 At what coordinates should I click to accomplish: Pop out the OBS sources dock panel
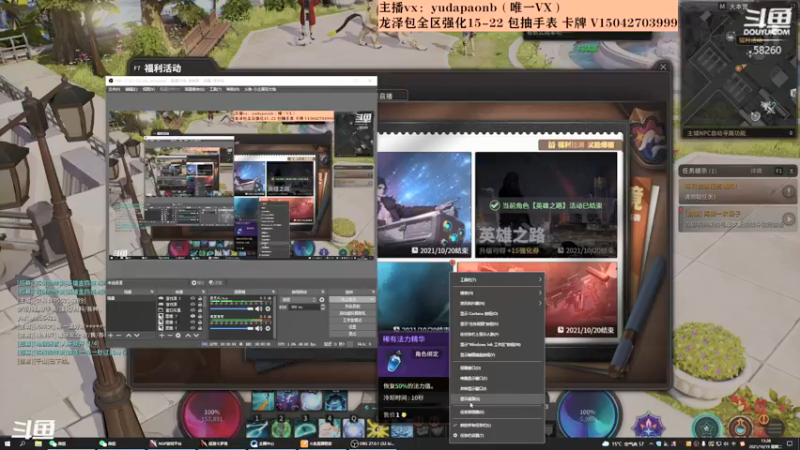(204, 292)
